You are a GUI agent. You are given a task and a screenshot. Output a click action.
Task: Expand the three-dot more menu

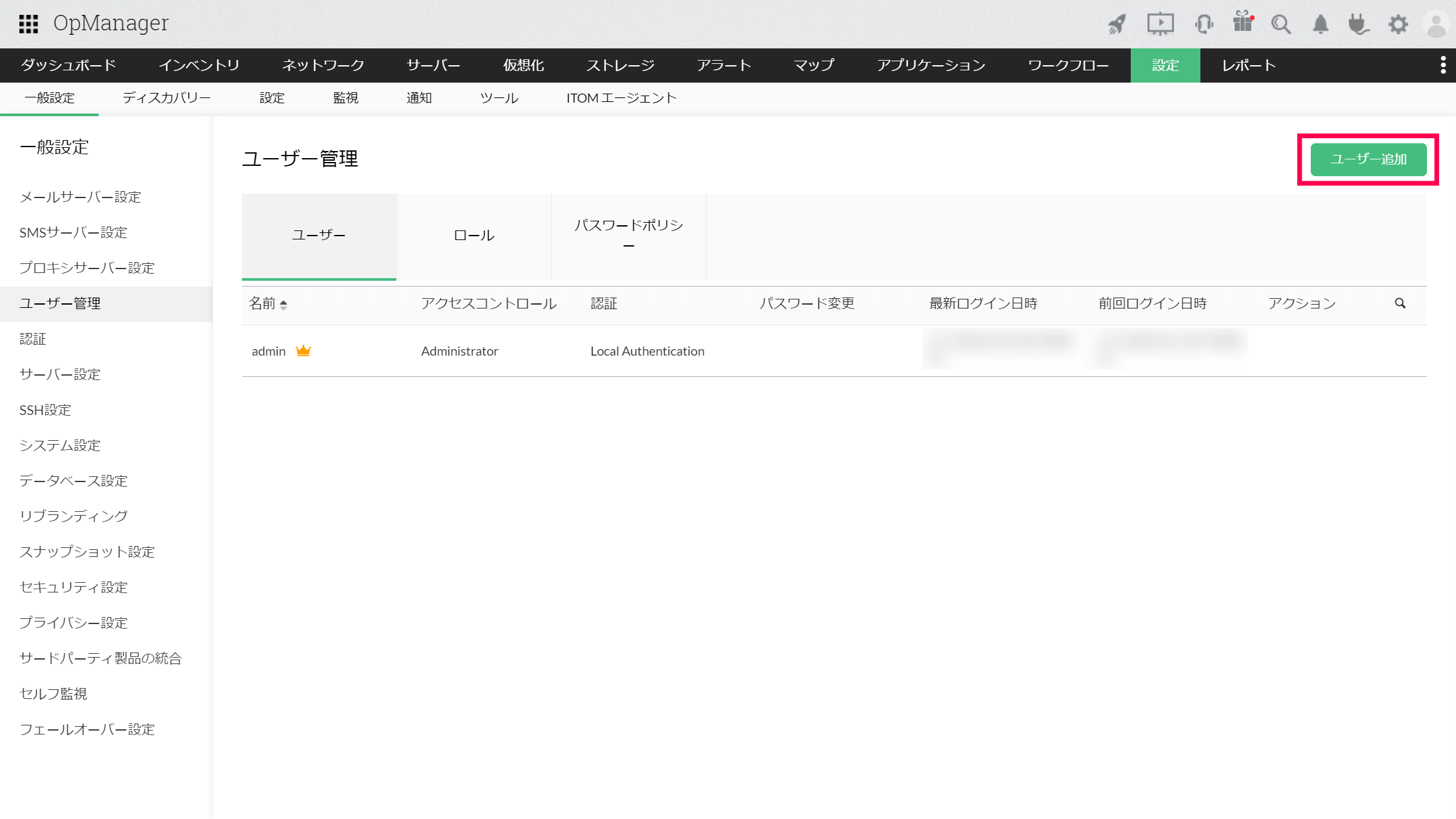tap(1443, 65)
